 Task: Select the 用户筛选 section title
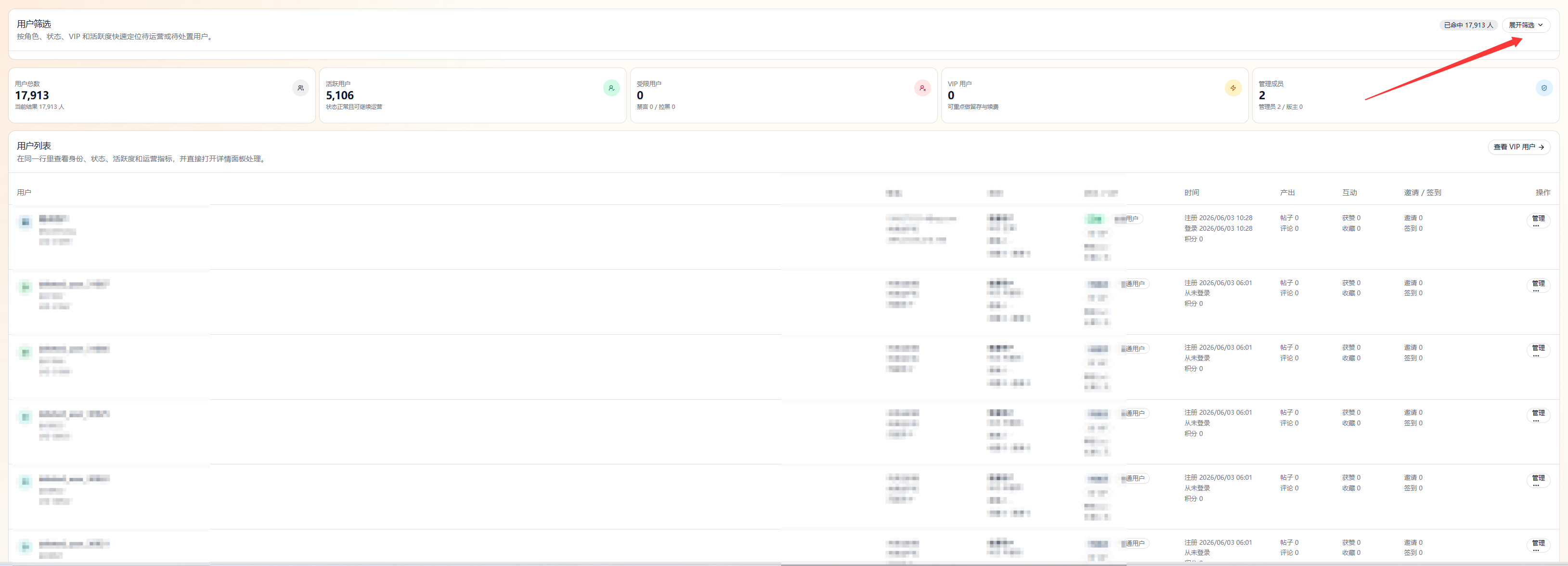34,24
